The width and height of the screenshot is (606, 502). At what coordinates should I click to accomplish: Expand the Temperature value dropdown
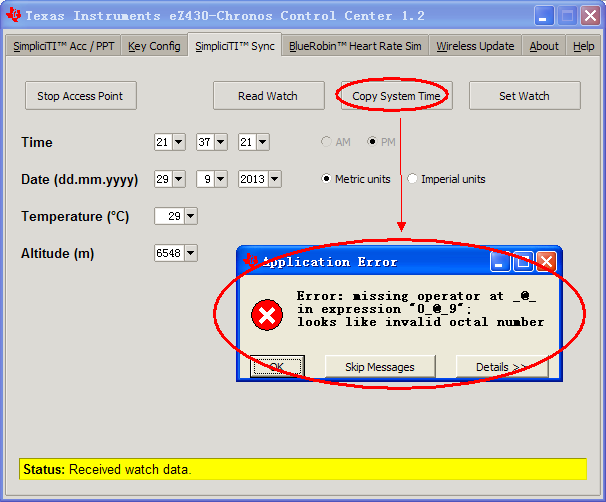[x=191, y=216]
